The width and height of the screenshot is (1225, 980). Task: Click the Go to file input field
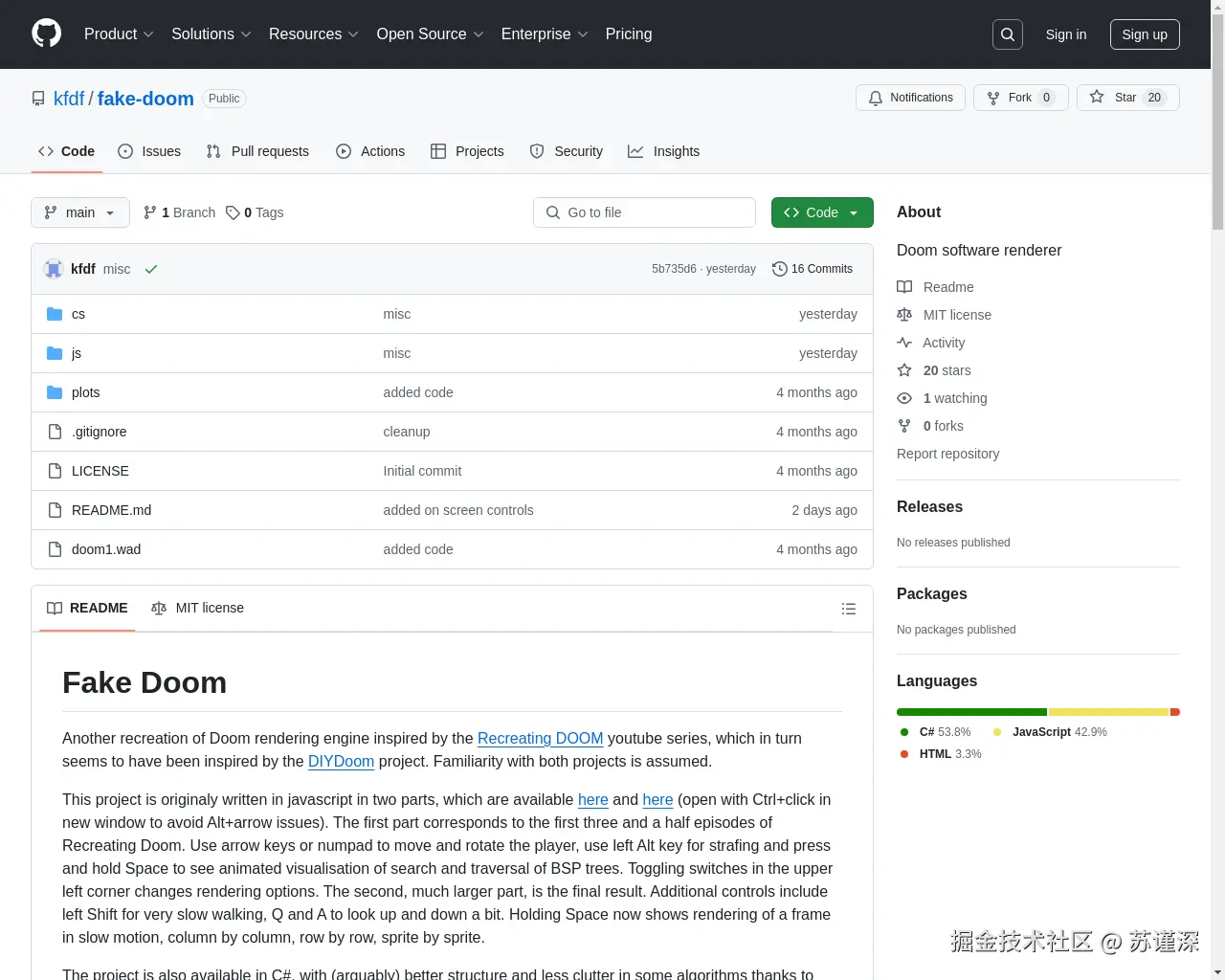point(644,212)
